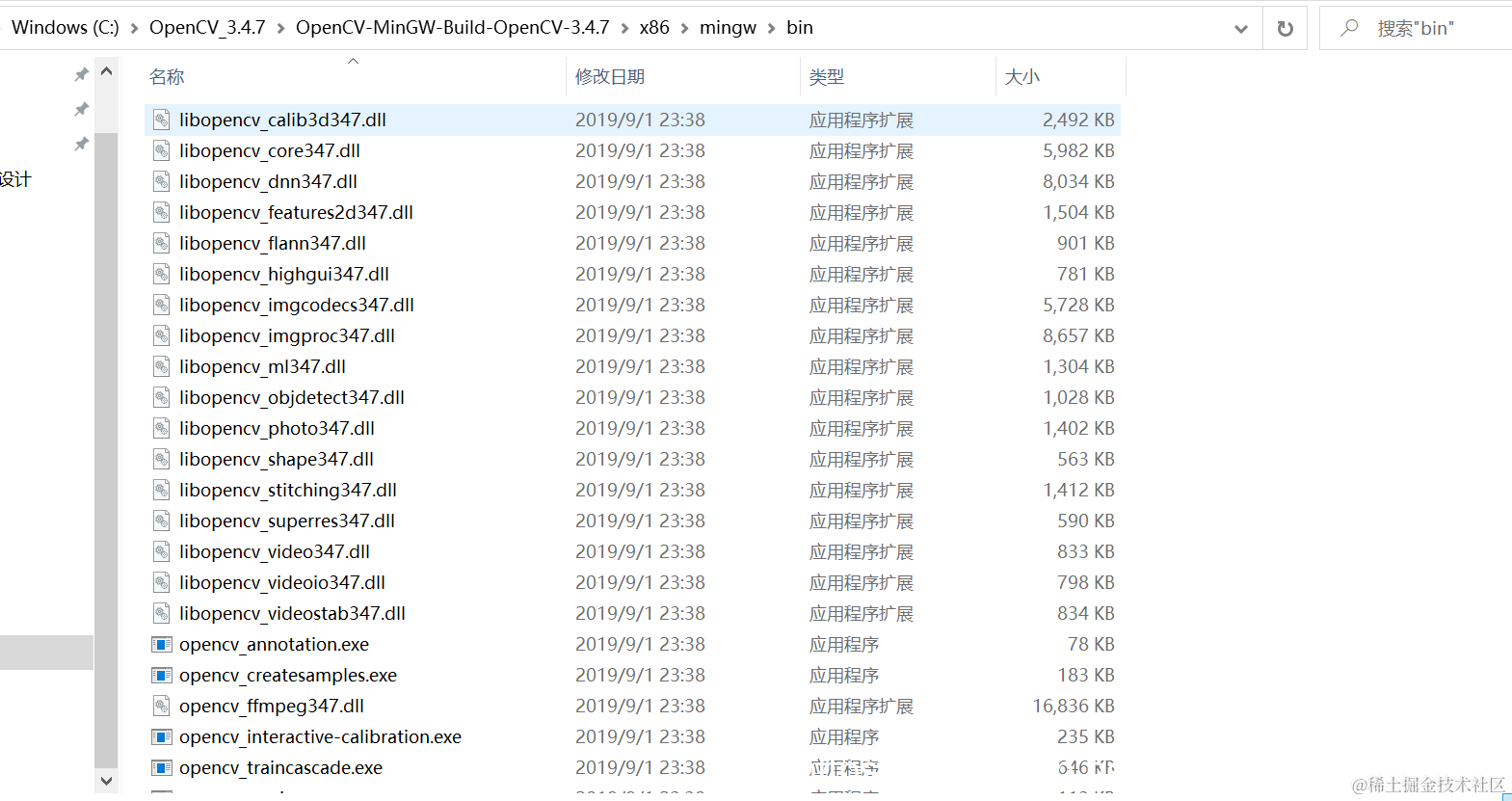Click the libopencv_video347.dll file icon

click(162, 551)
